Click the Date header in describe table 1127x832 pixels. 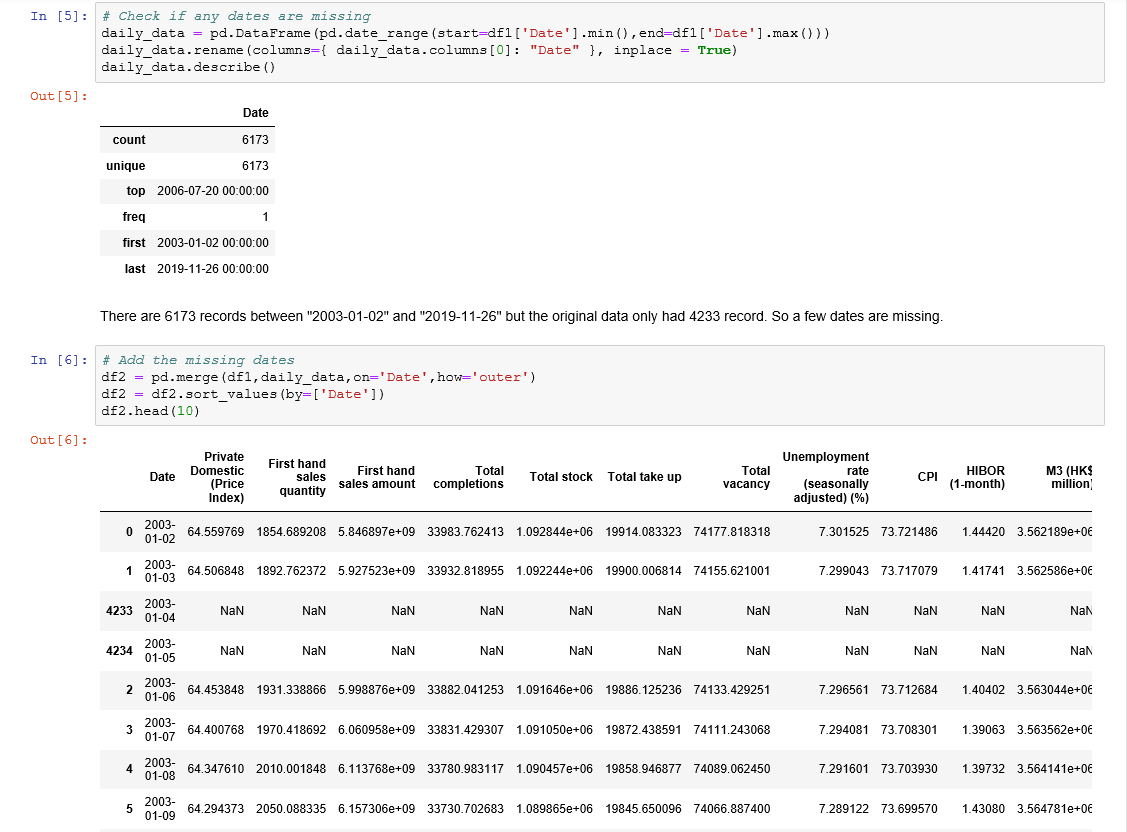tap(255, 113)
